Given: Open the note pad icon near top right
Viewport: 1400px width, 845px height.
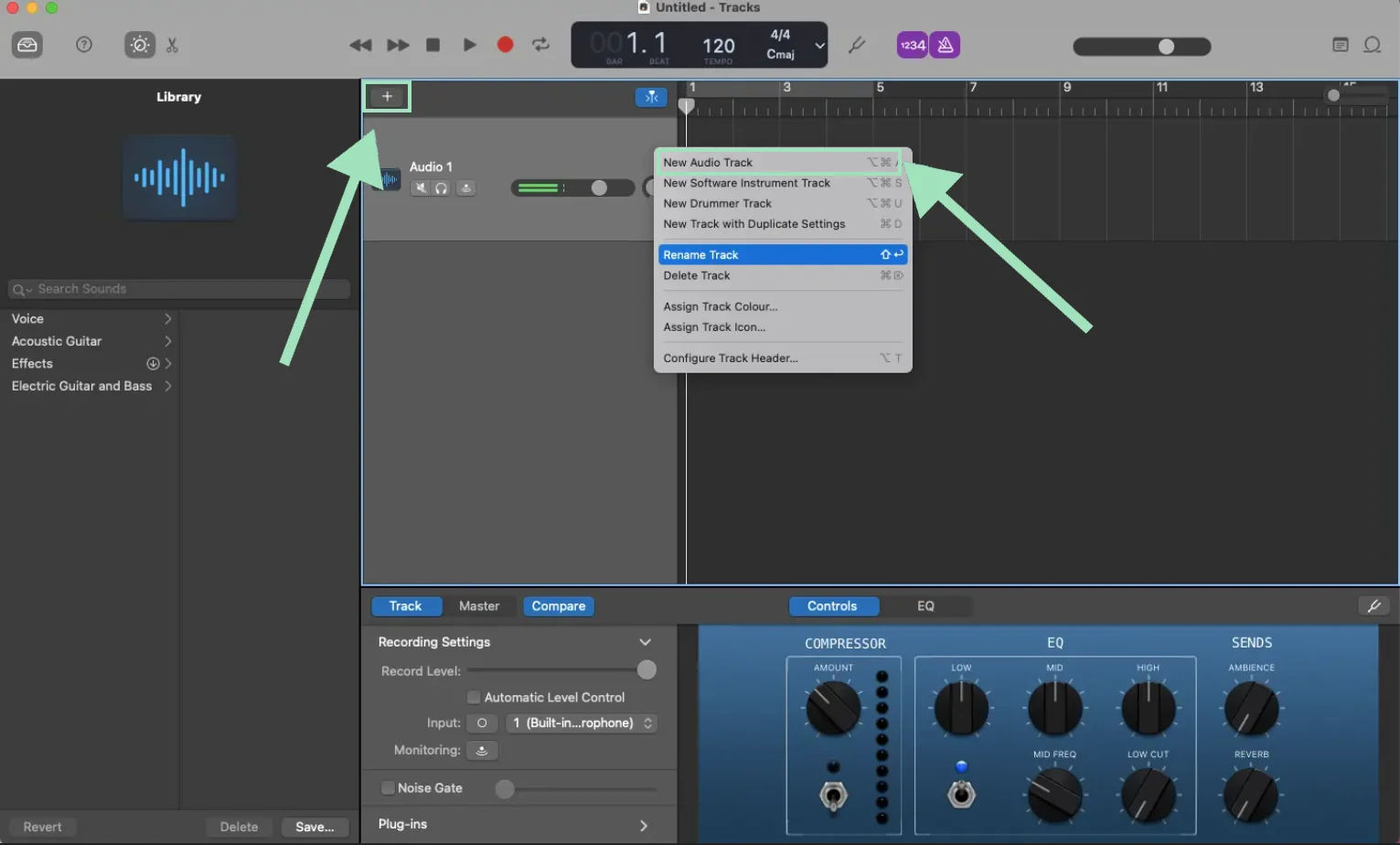Looking at the screenshot, I should [x=1341, y=44].
